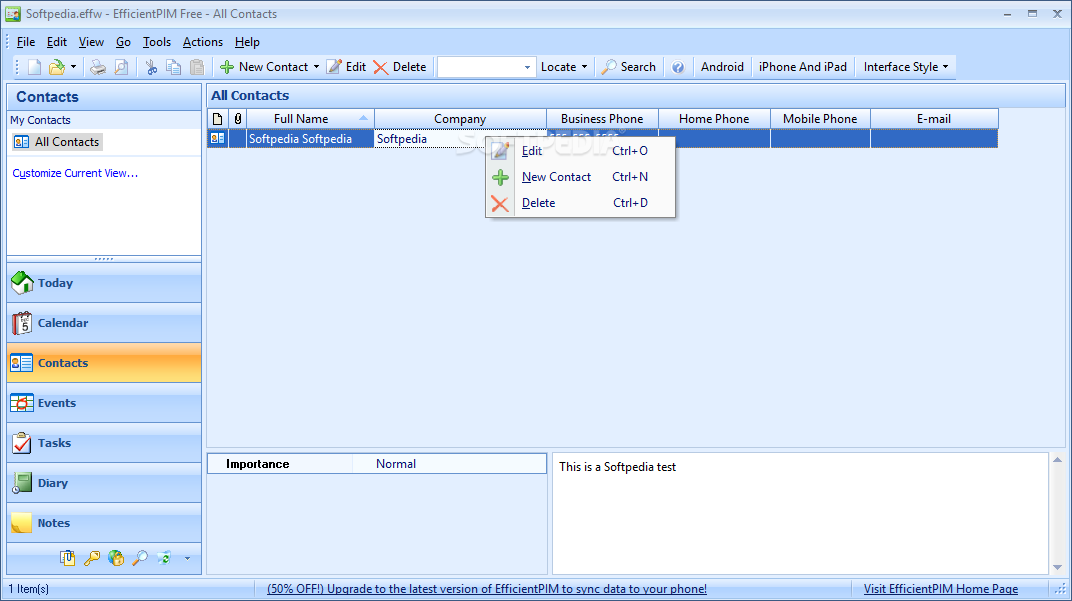Screen dimensions: 1072x601
Task: Open the File menu
Action: click(26, 42)
